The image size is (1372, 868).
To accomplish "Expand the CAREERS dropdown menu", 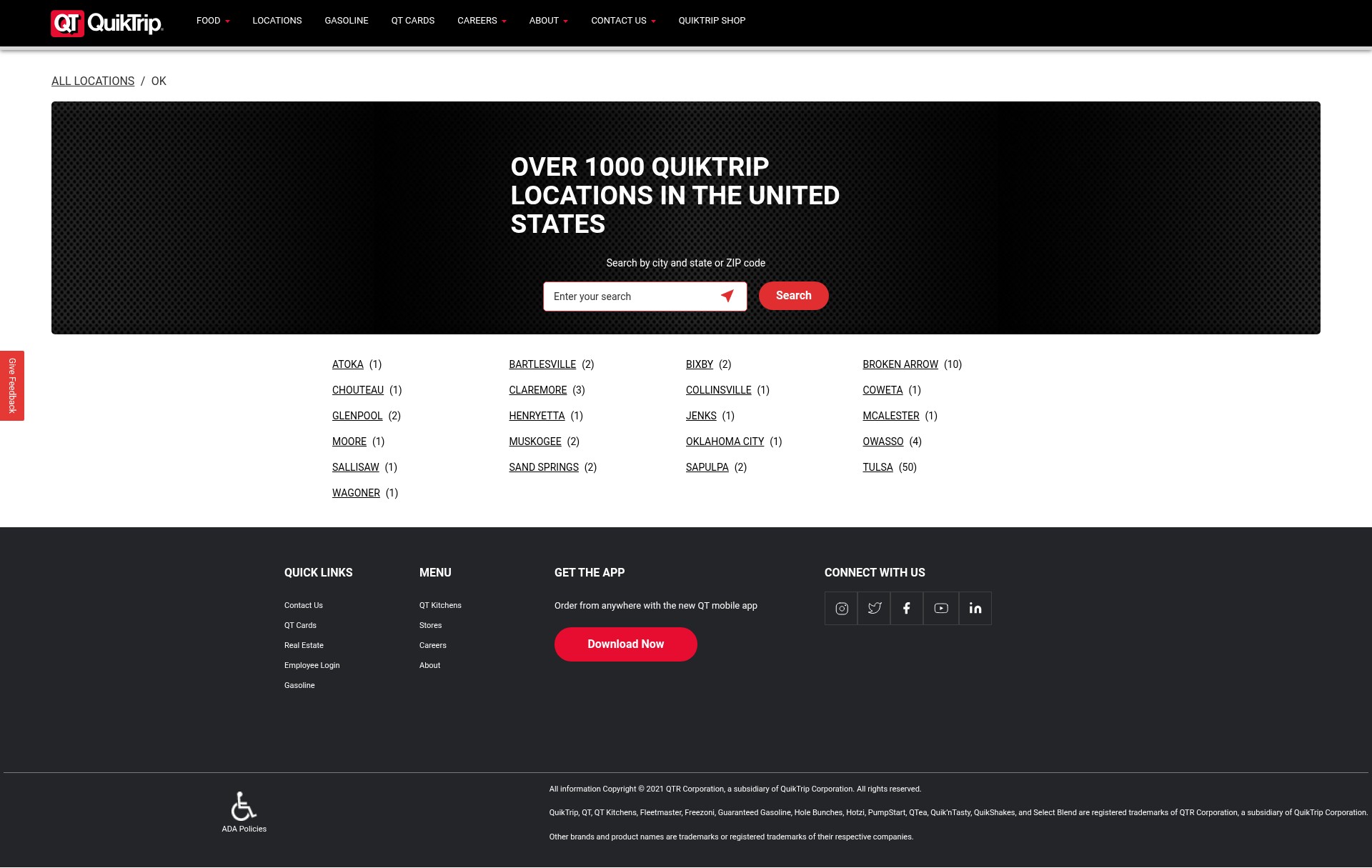I will (x=482, y=21).
